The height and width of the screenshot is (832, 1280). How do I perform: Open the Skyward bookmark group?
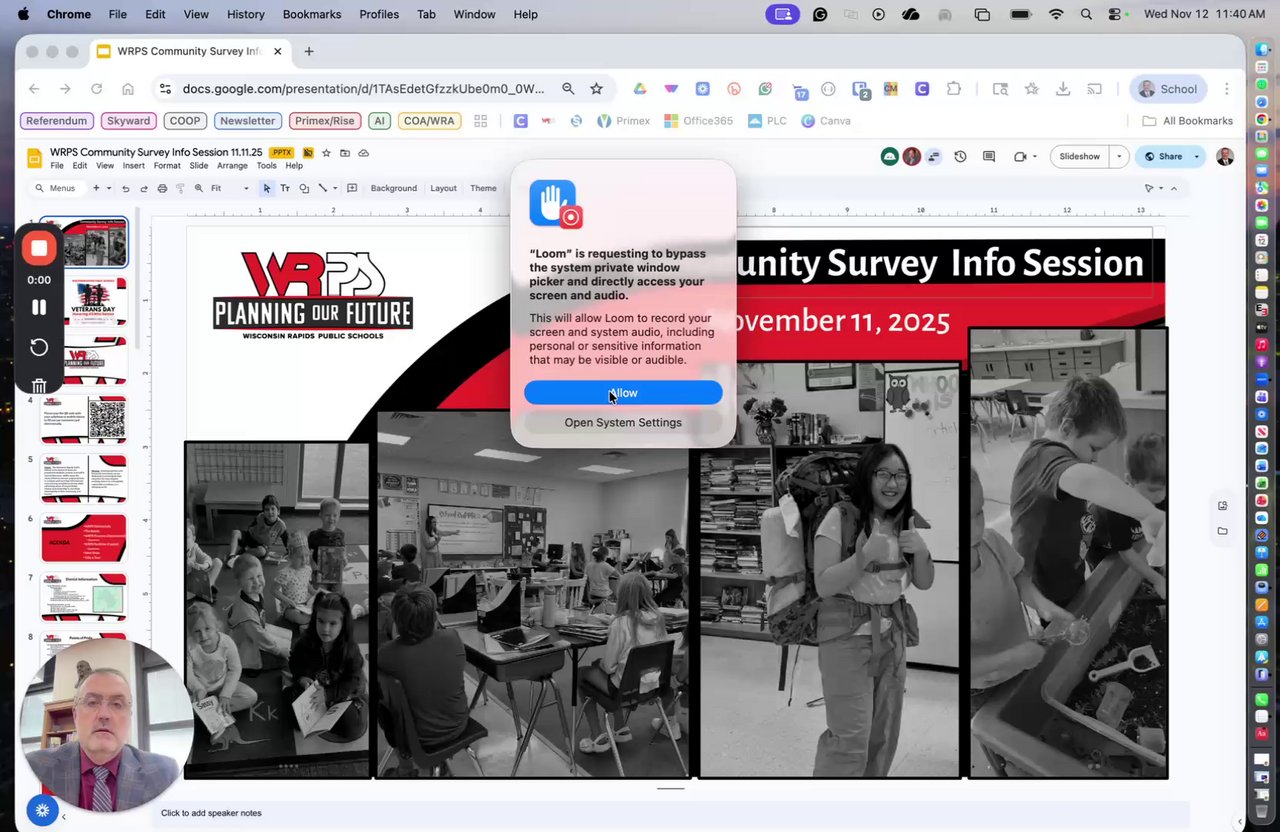point(128,121)
